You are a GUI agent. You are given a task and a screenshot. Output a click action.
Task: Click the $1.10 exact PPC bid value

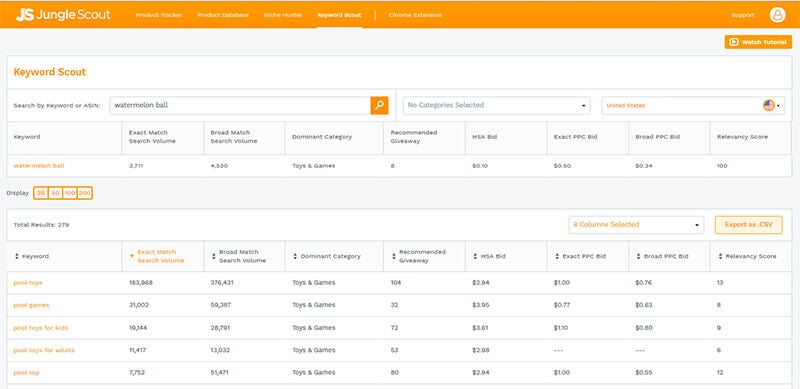tap(561, 328)
